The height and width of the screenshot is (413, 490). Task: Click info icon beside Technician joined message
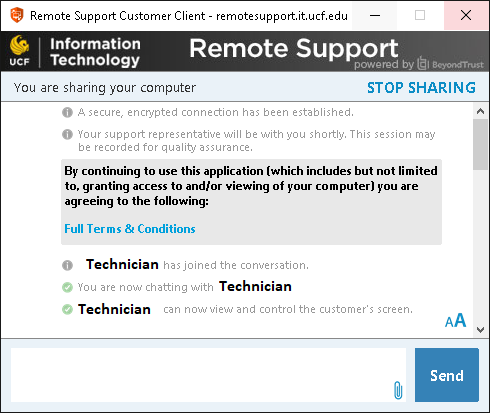(x=67, y=265)
